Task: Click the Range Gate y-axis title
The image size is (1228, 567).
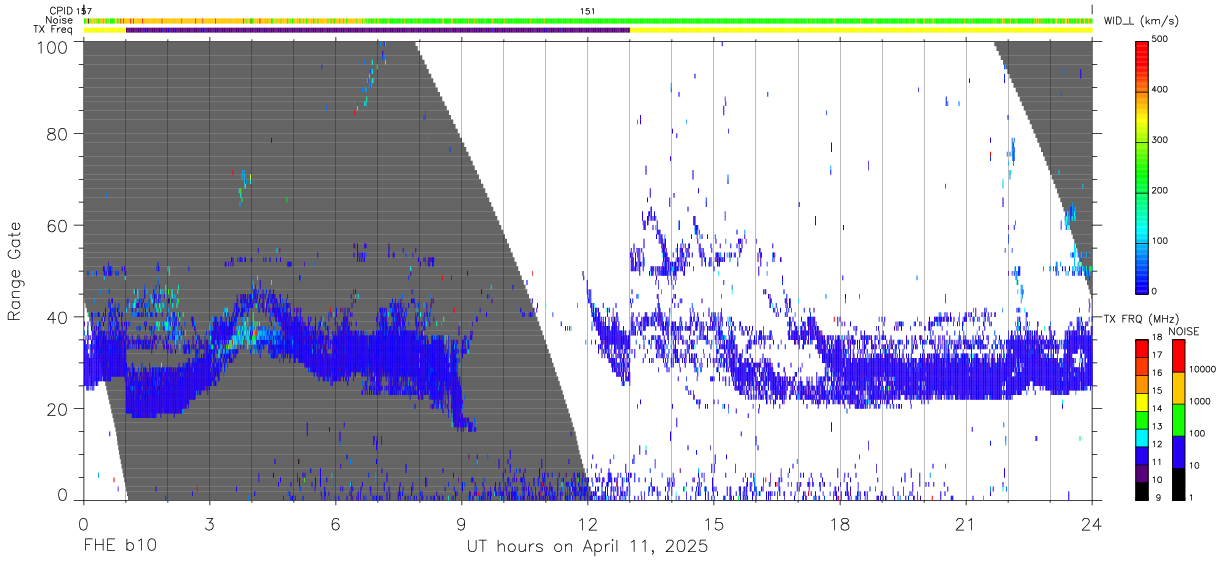Action: click(x=15, y=271)
